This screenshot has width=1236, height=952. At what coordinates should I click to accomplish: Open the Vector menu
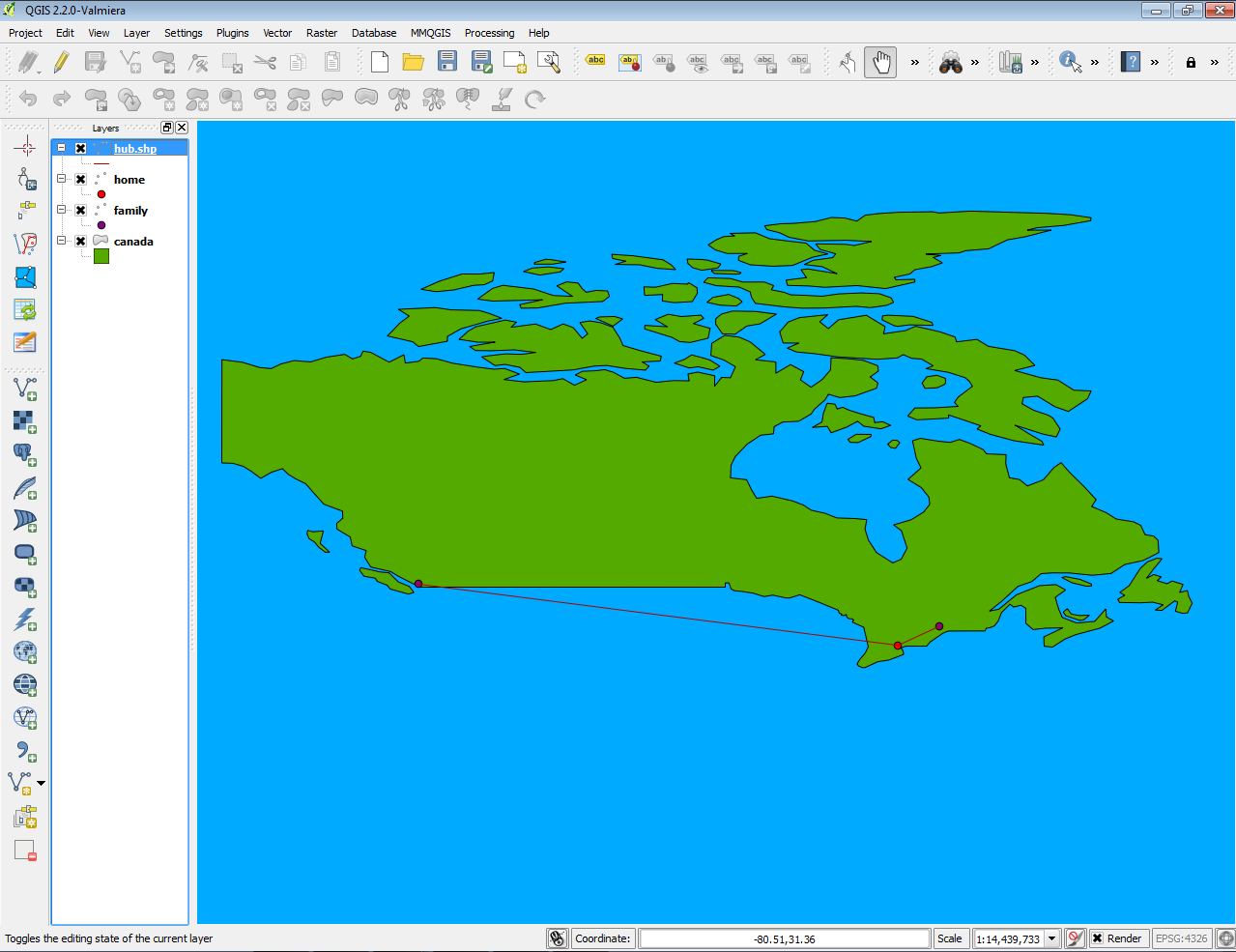pos(277,32)
